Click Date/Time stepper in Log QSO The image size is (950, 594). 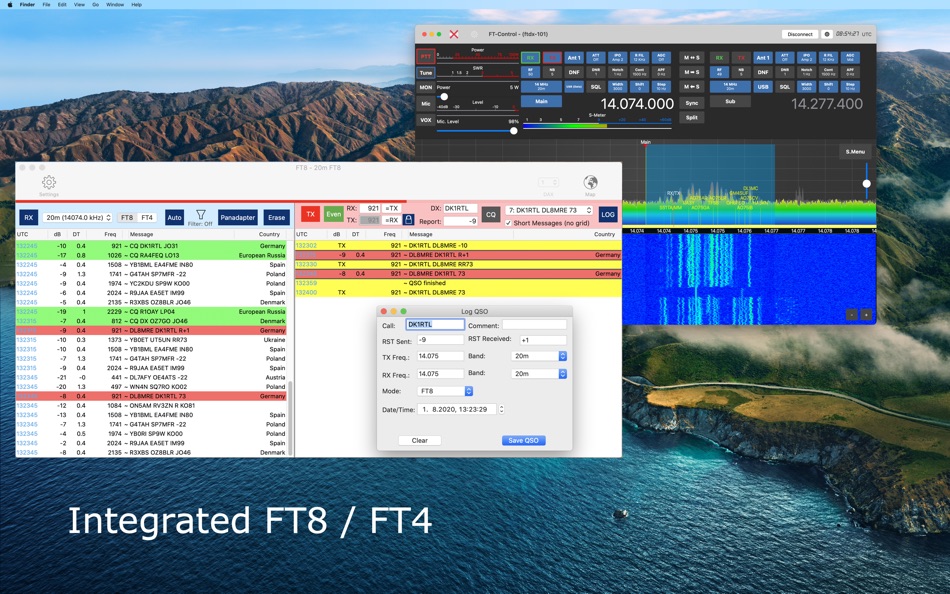point(501,409)
